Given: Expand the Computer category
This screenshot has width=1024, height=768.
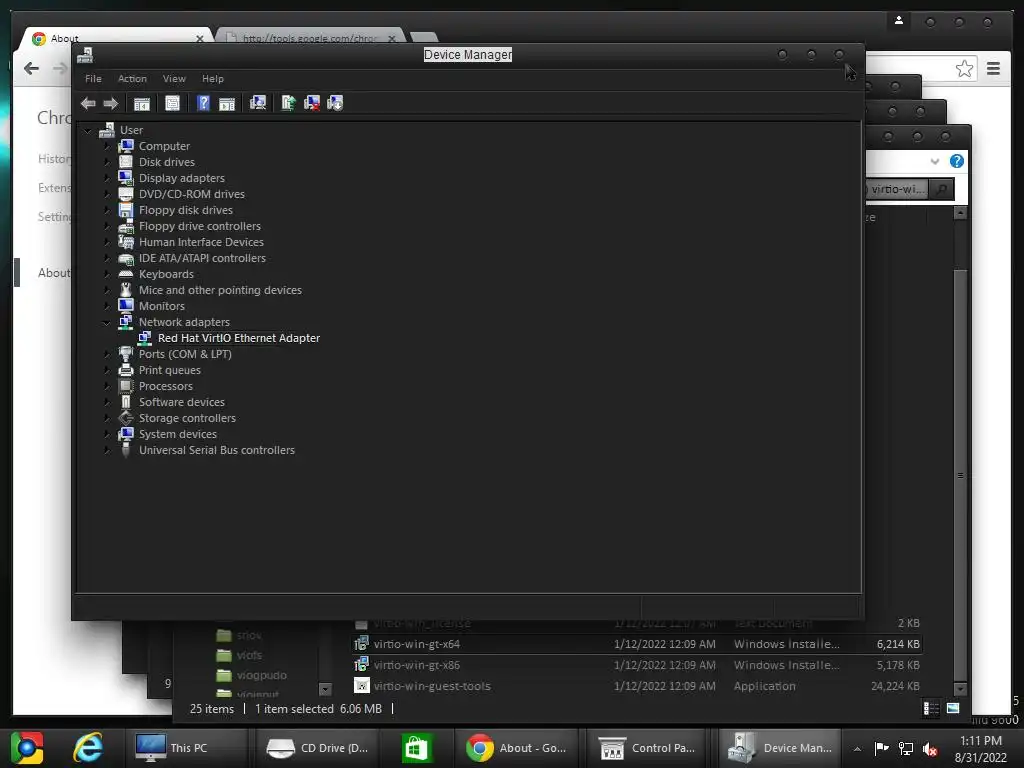Looking at the screenshot, I should (107, 146).
